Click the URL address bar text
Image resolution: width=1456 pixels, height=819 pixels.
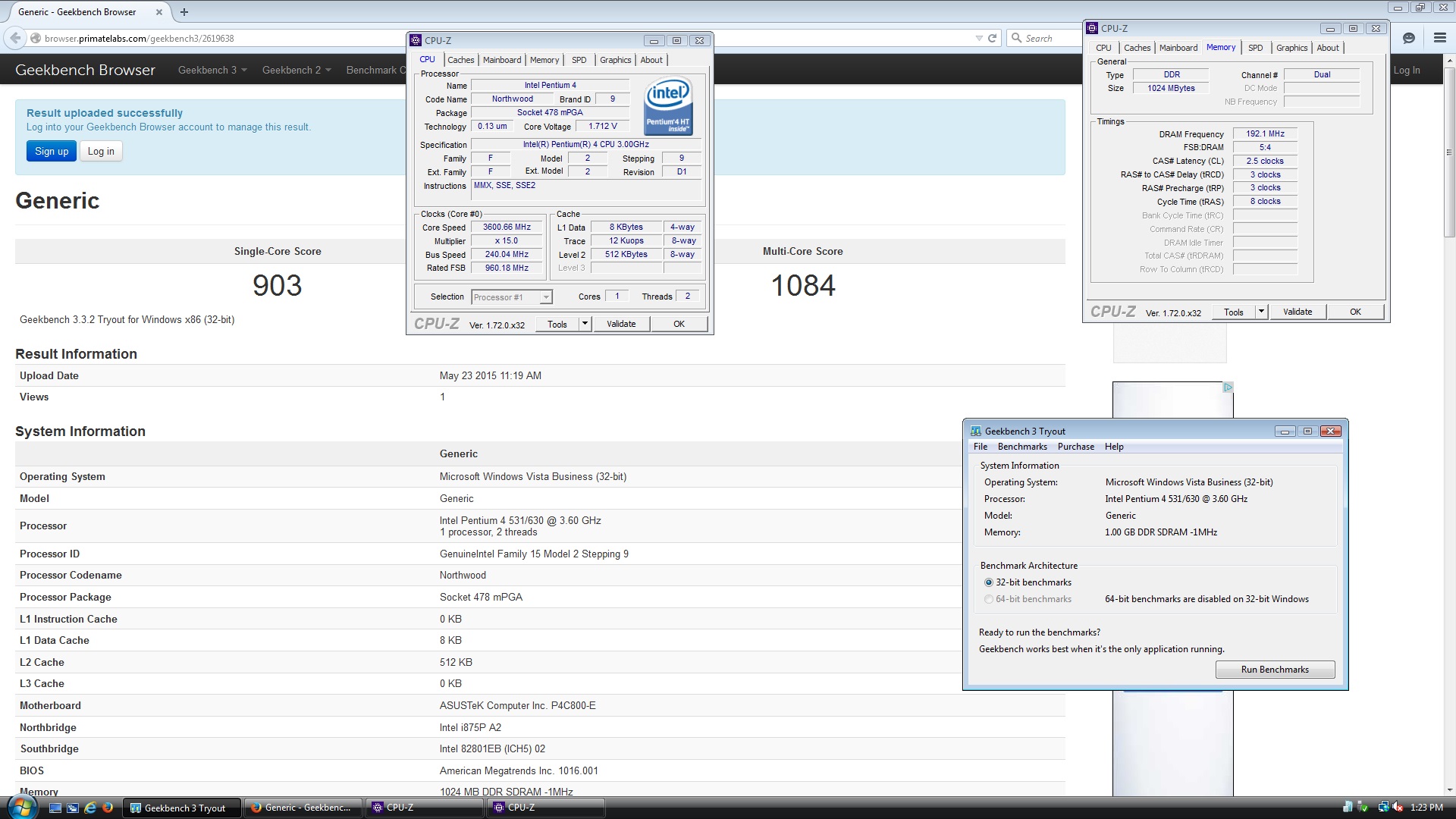tap(139, 38)
